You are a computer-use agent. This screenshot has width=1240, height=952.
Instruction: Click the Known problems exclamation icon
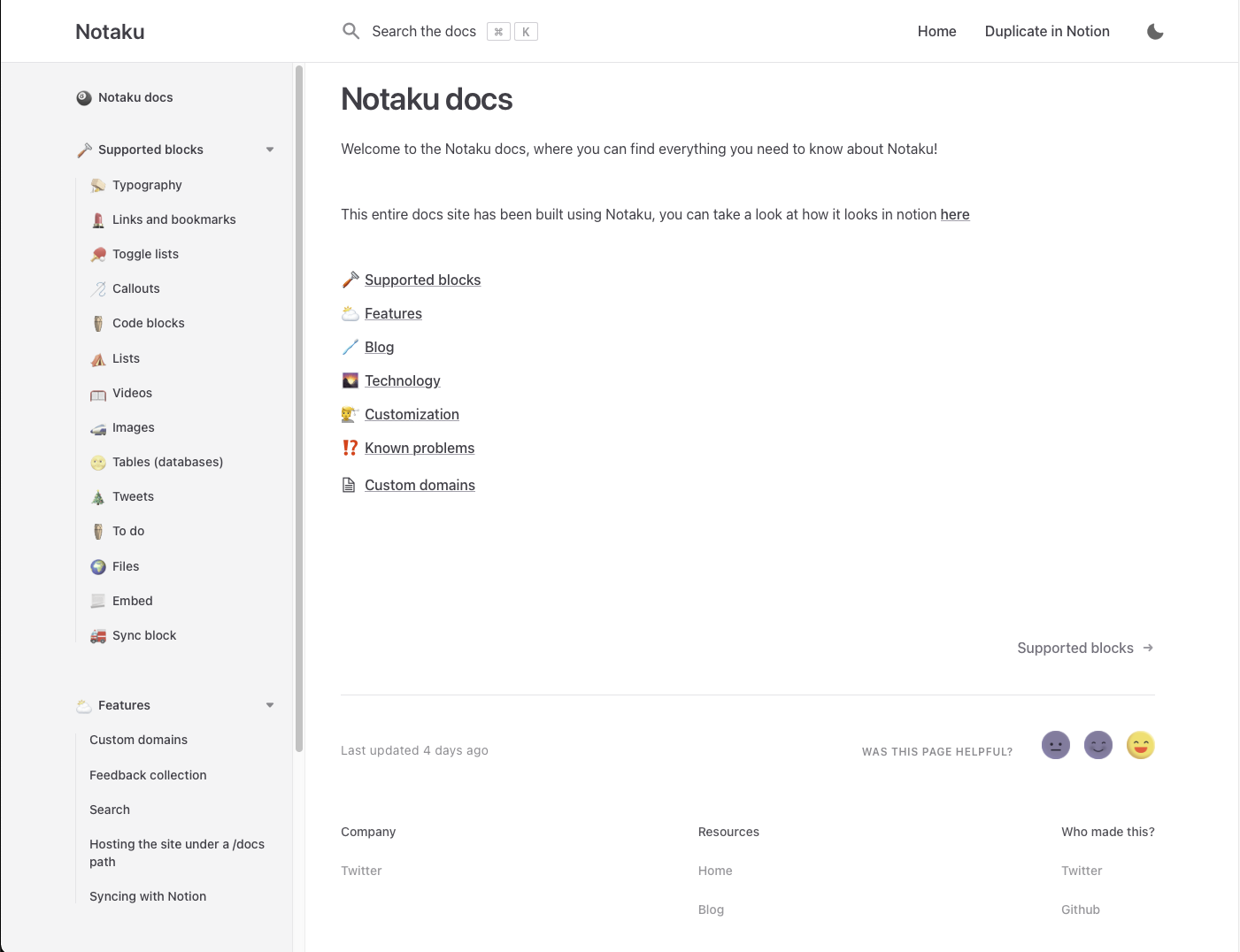point(350,448)
